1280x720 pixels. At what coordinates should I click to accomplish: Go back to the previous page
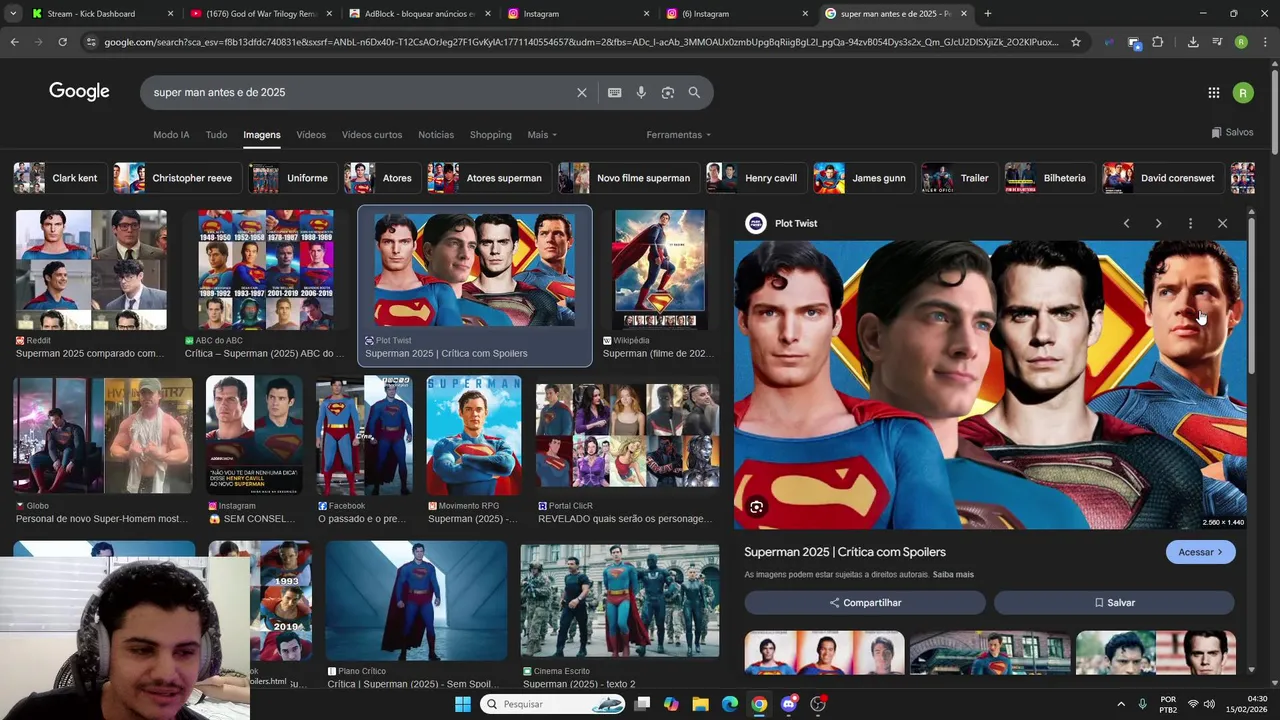click(x=14, y=42)
